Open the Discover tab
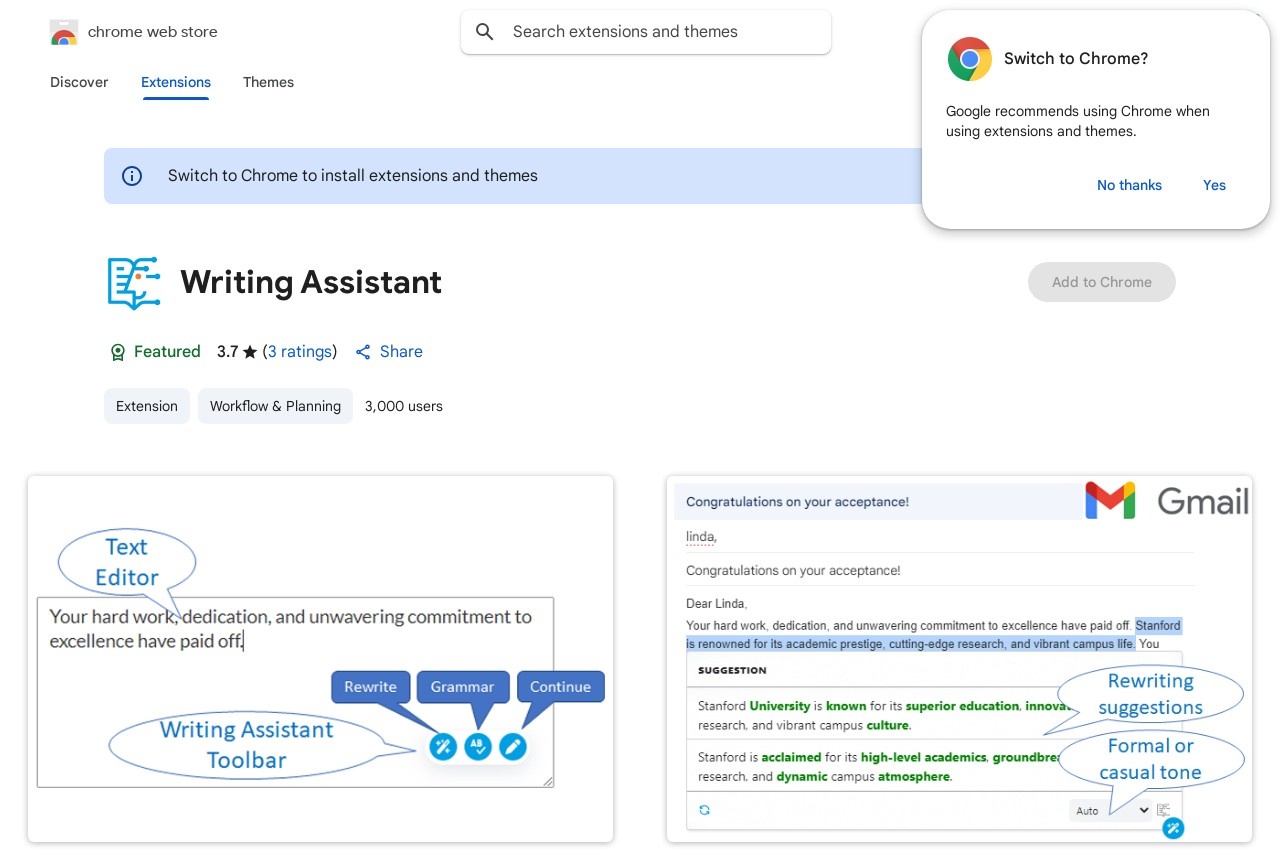 [x=79, y=82]
